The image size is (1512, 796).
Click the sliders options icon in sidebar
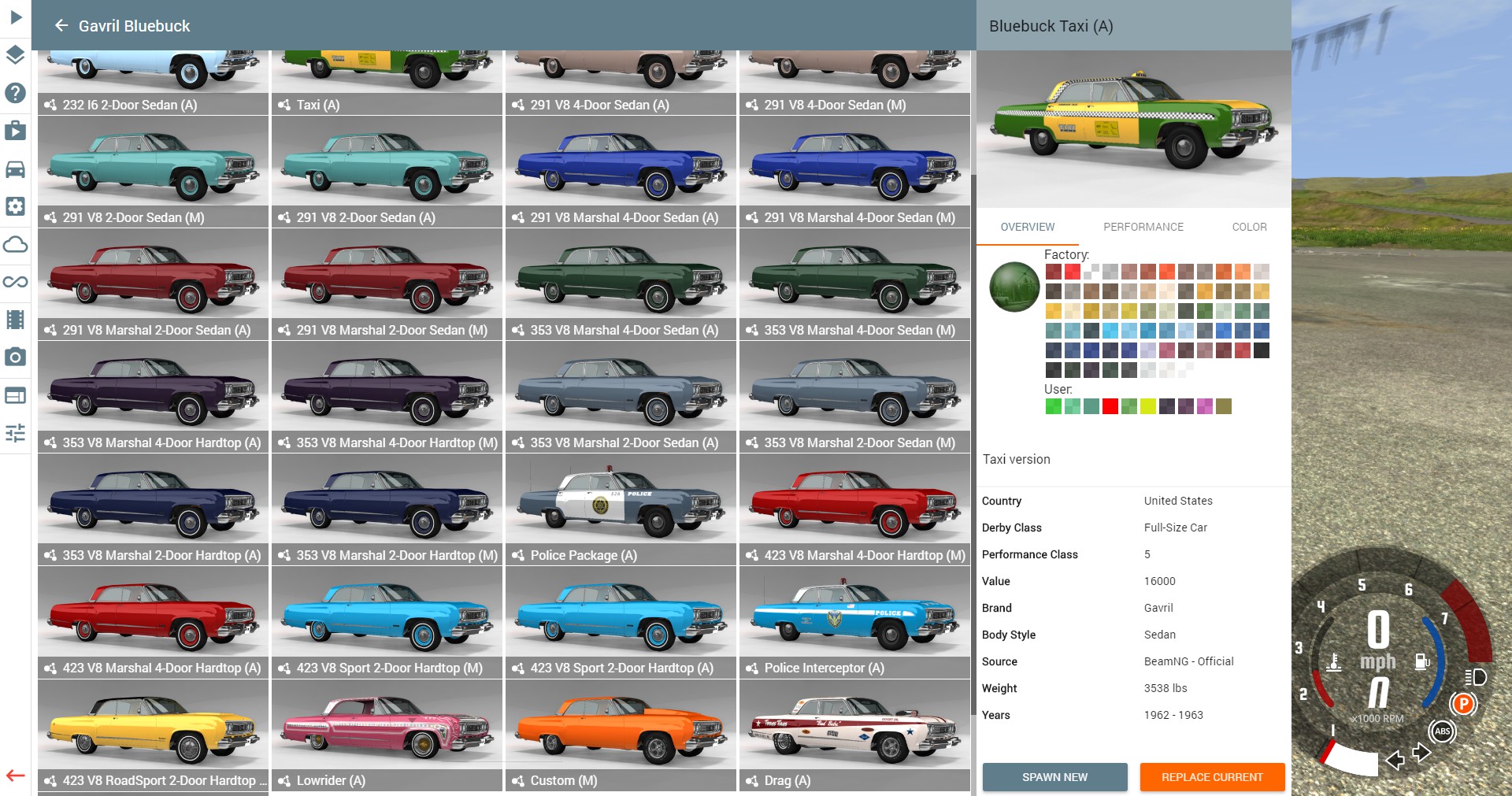tap(16, 433)
